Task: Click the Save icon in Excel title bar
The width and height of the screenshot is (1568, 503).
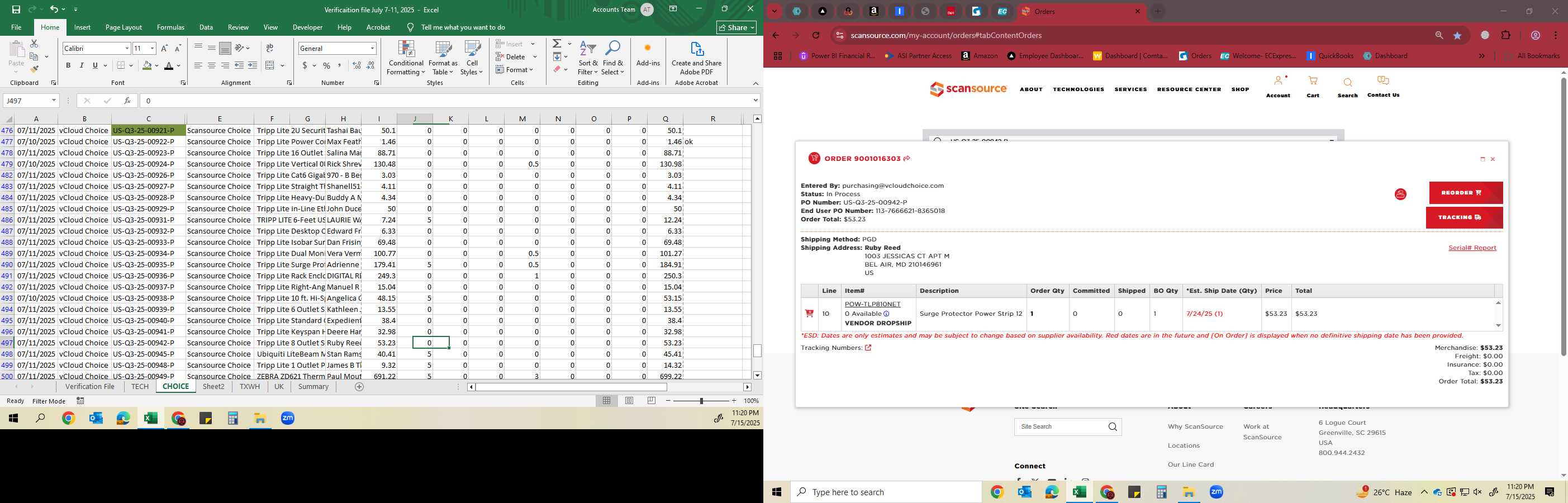Action: [x=16, y=9]
